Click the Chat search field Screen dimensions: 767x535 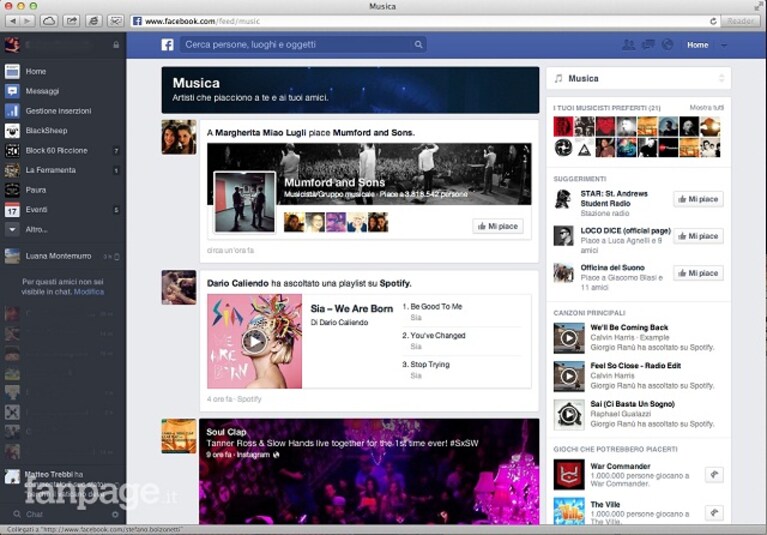[x=61, y=514]
